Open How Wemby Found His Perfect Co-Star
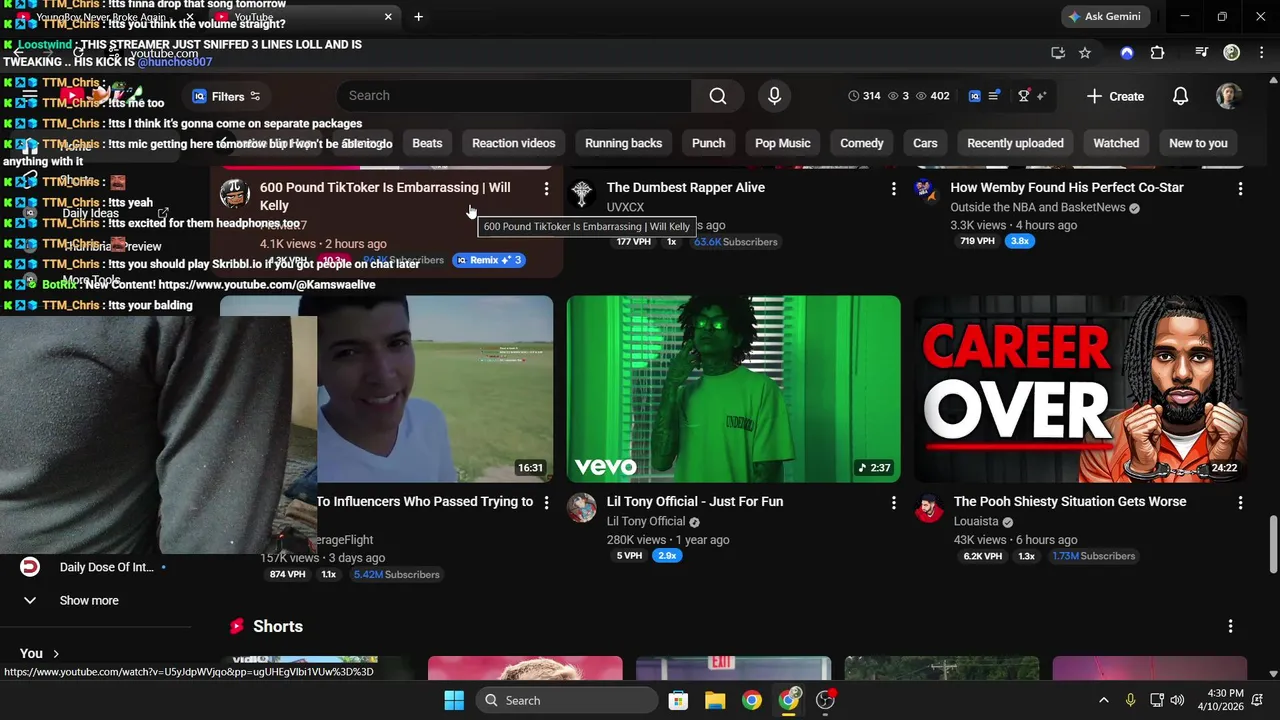This screenshot has height=720, width=1280. (x=1066, y=187)
